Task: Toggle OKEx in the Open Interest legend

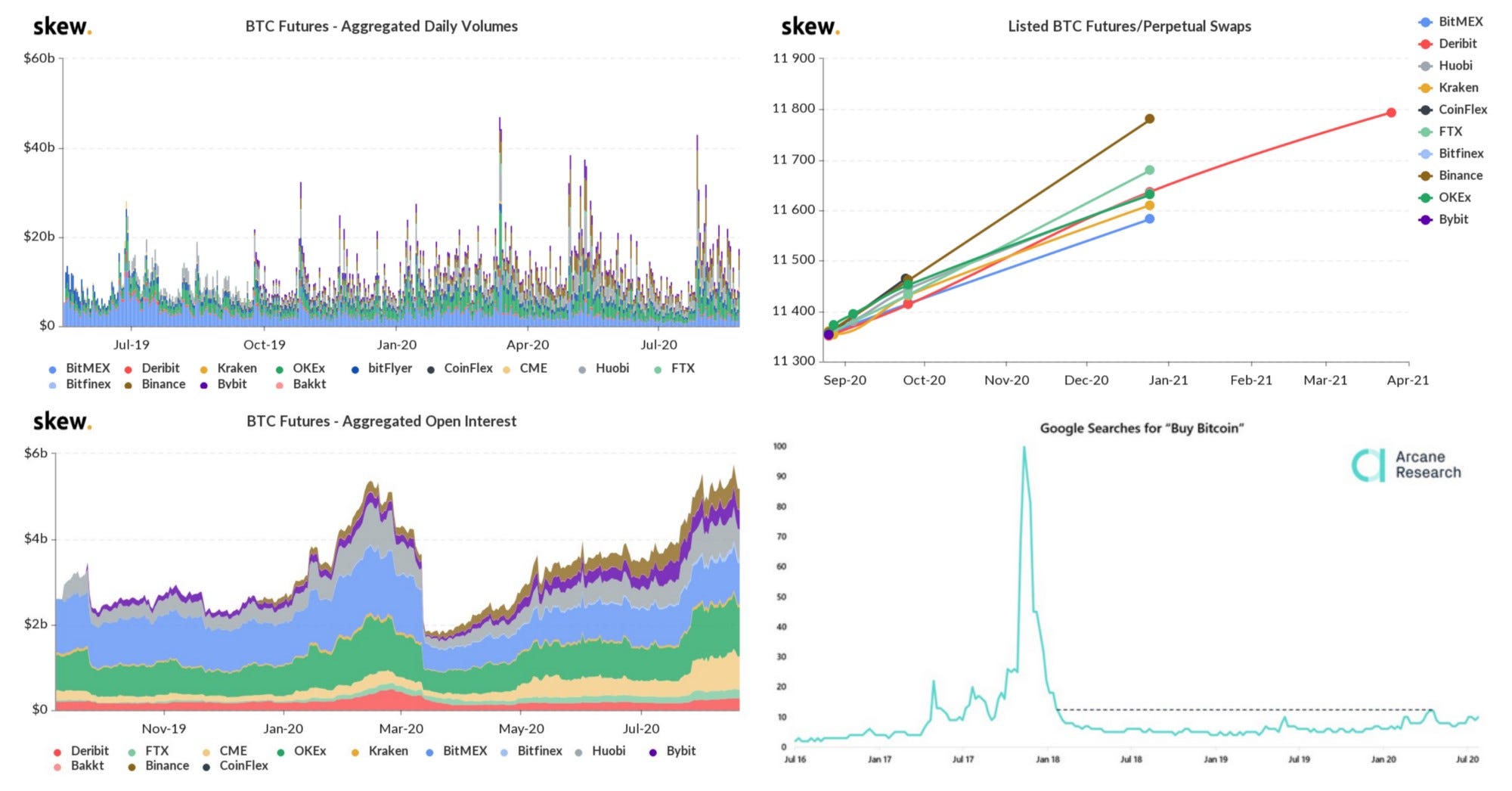Action: point(302,751)
